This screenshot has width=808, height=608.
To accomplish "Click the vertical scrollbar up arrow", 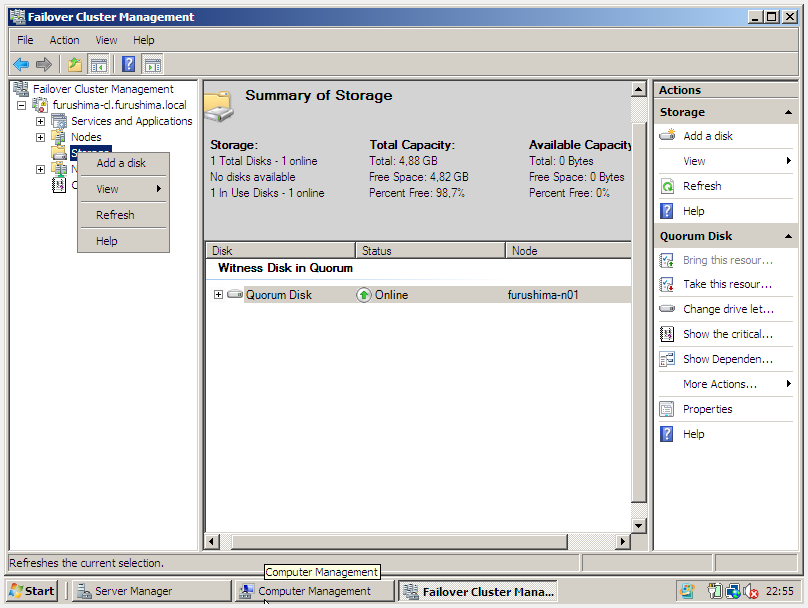I will (x=638, y=90).
